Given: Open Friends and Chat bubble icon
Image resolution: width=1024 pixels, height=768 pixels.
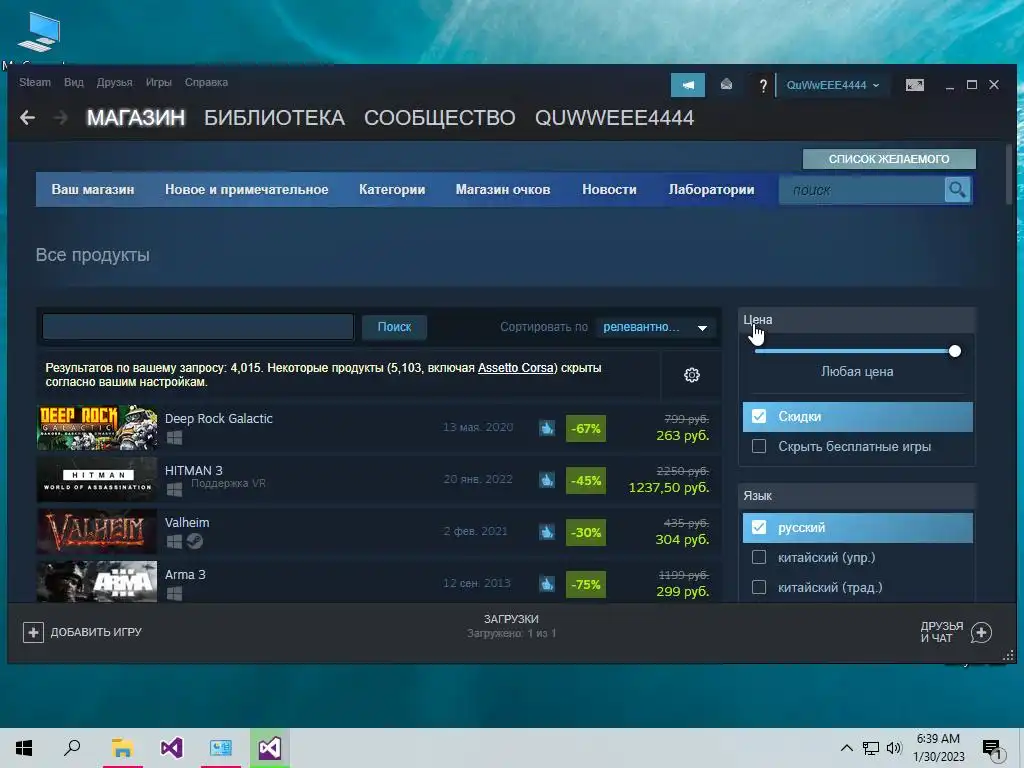Looking at the screenshot, I should 981,632.
